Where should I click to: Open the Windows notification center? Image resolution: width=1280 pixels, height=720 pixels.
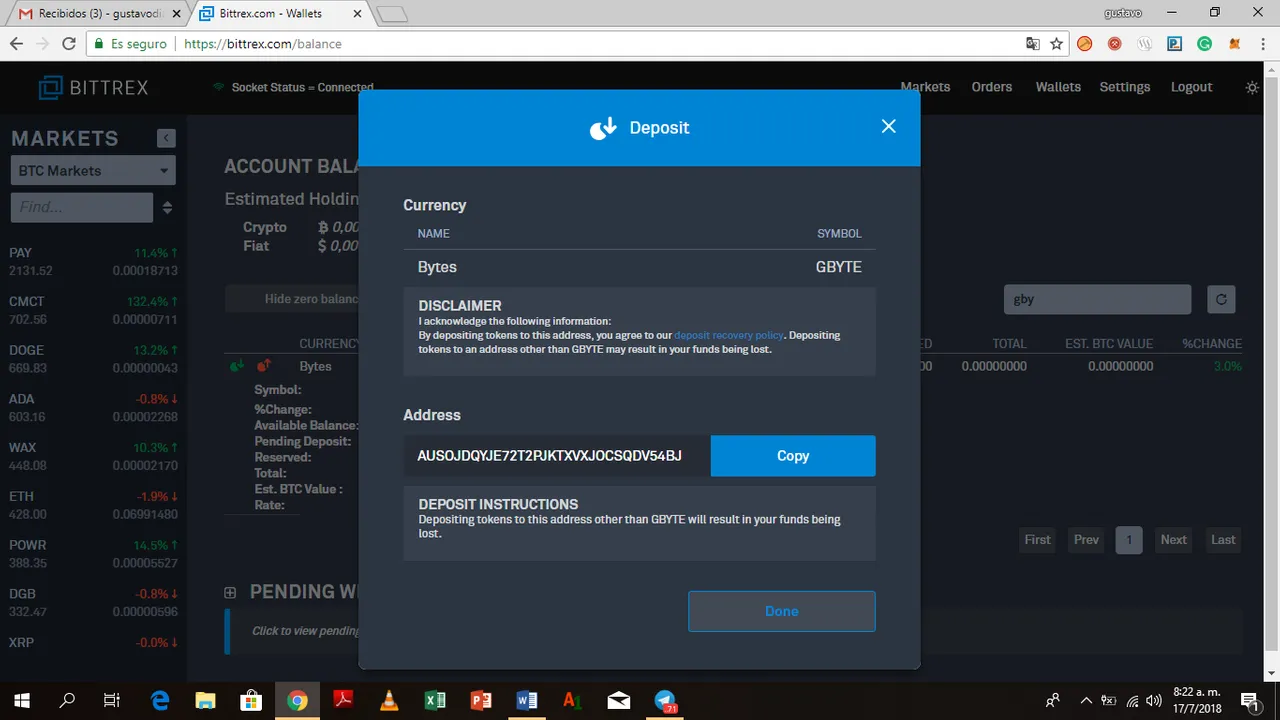[1249, 701]
